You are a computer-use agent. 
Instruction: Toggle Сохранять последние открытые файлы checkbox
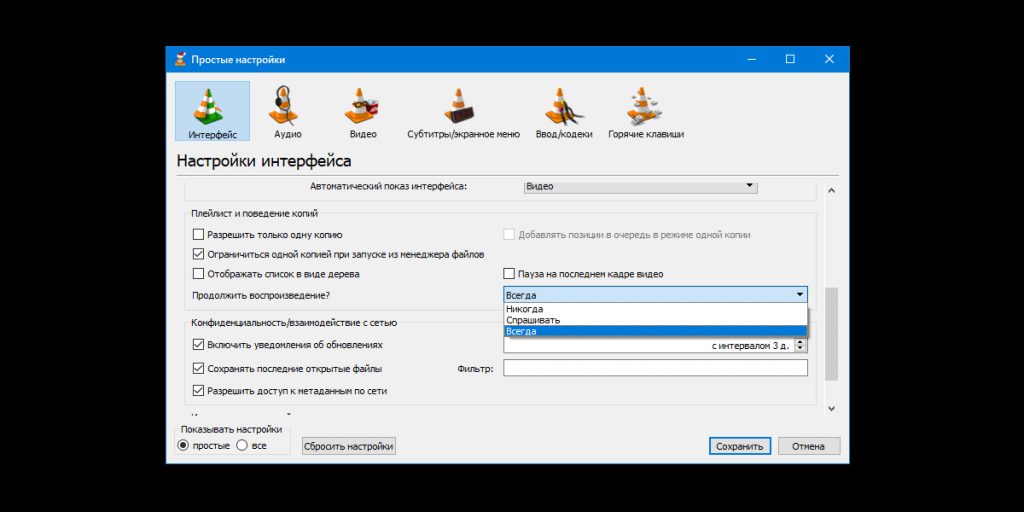[199, 368]
